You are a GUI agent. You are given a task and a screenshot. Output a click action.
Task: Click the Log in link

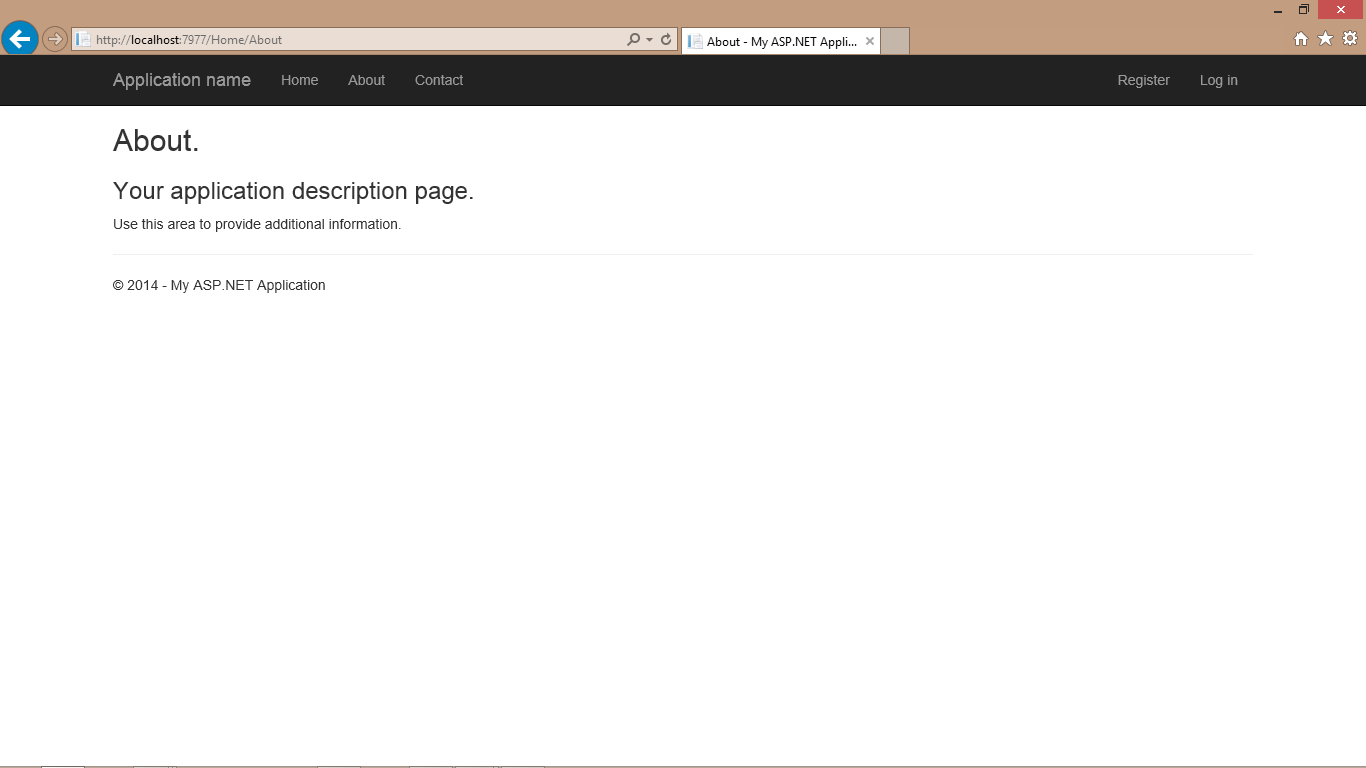click(x=1218, y=80)
